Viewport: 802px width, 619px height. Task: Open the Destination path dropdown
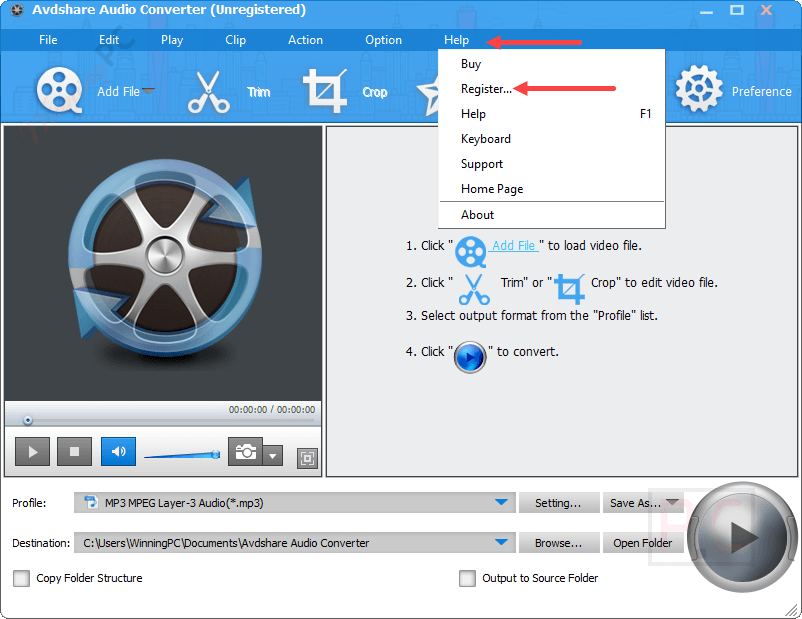[x=502, y=542]
